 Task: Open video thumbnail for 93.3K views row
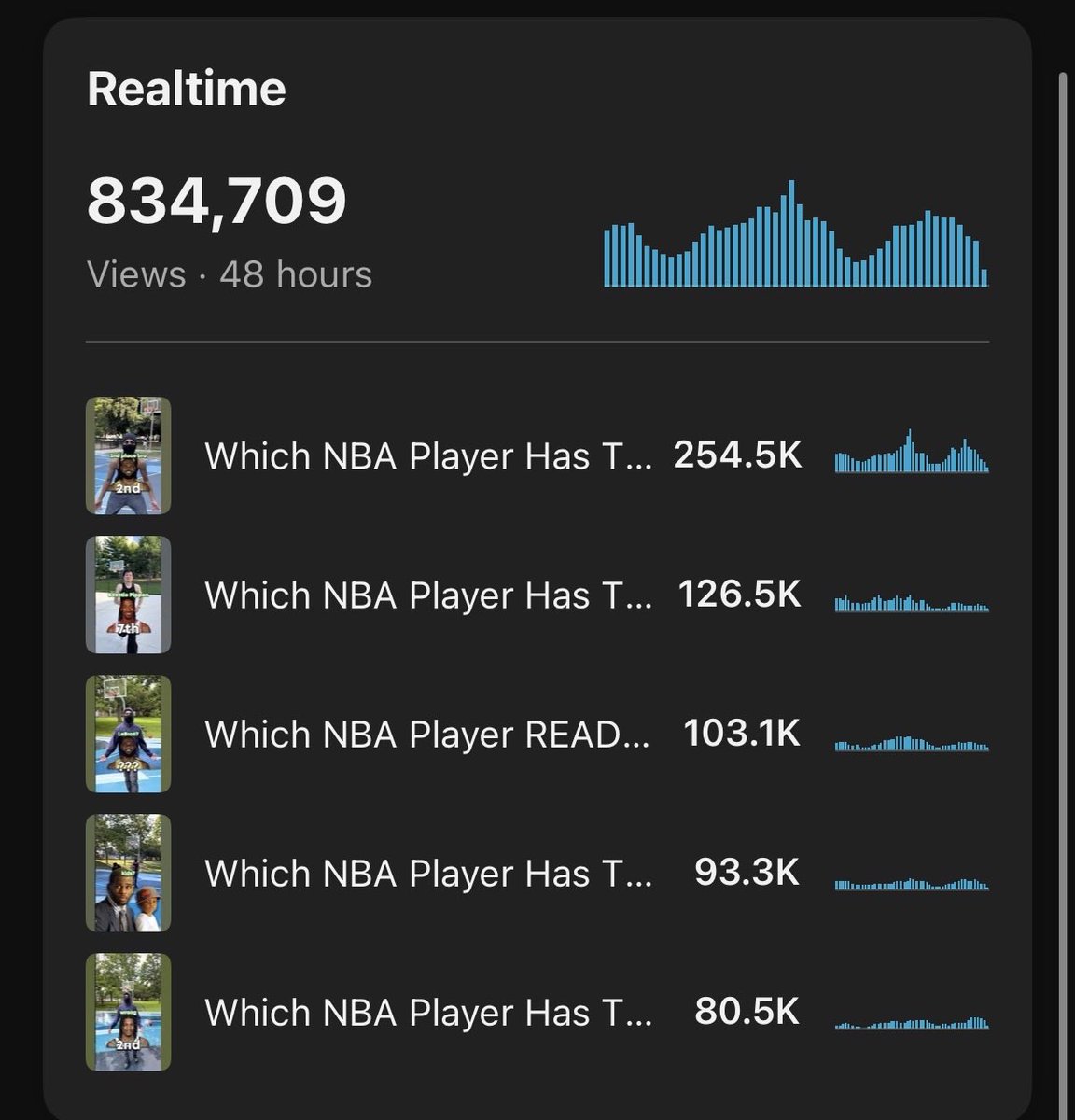[x=128, y=873]
